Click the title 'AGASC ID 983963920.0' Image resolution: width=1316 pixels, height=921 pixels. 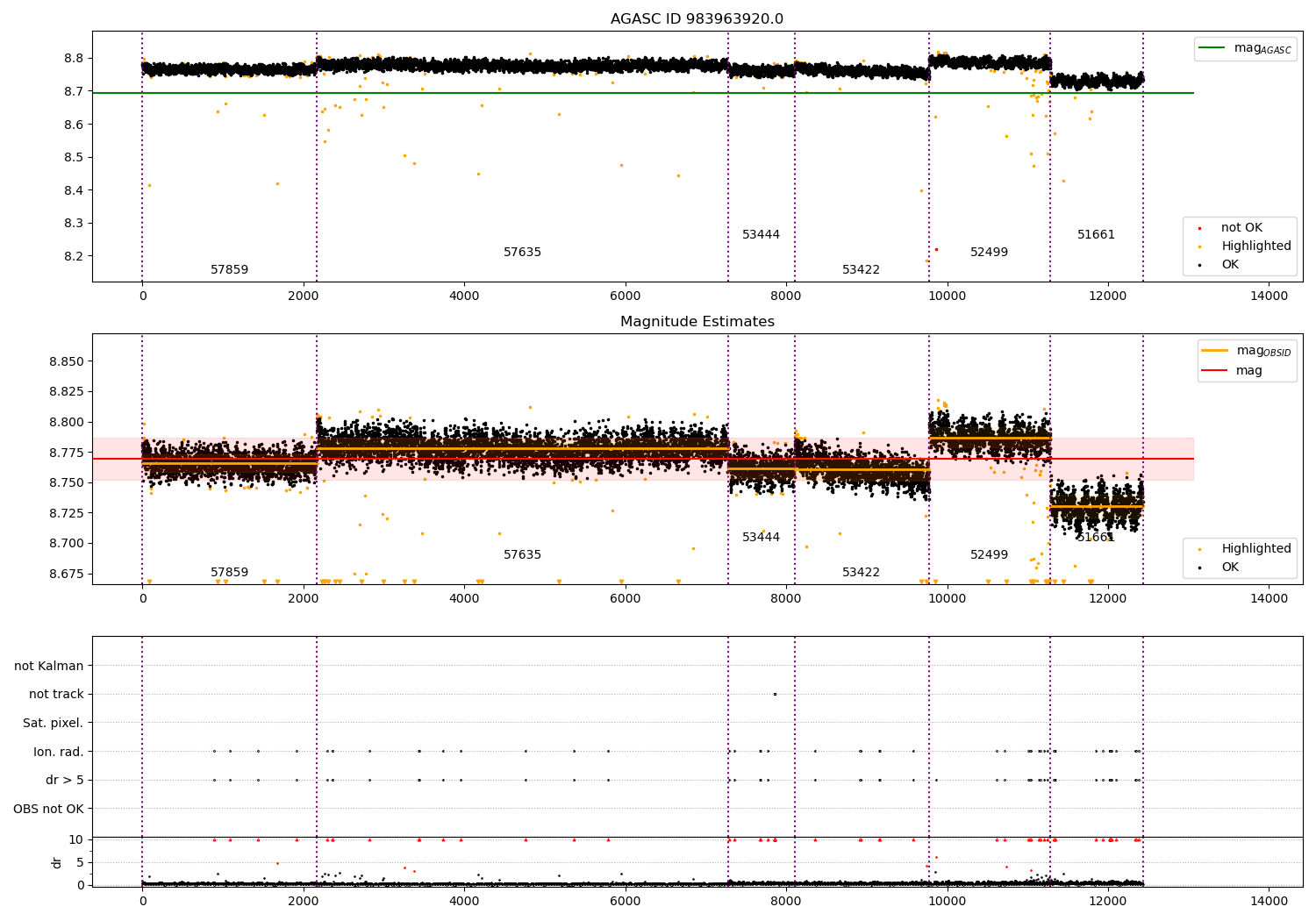697,19
